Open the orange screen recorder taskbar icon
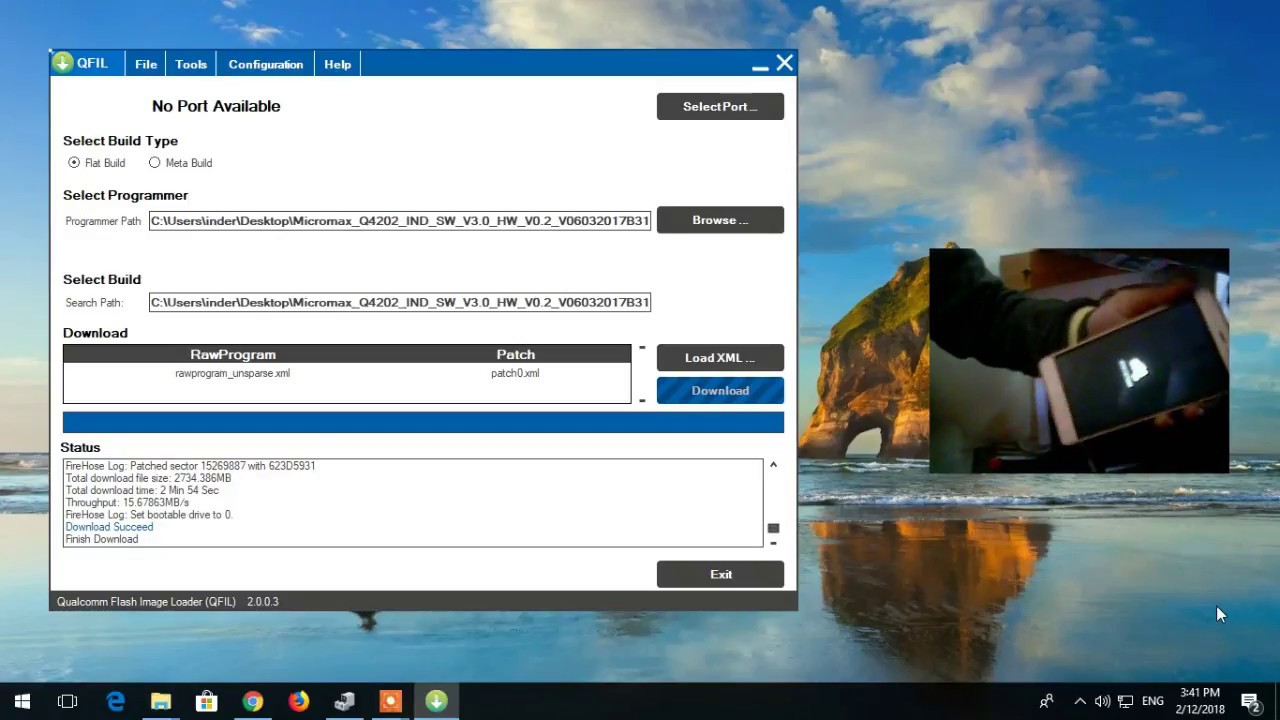Image resolution: width=1280 pixels, height=720 pixels. pyautogui.click(x=391, y=701)
